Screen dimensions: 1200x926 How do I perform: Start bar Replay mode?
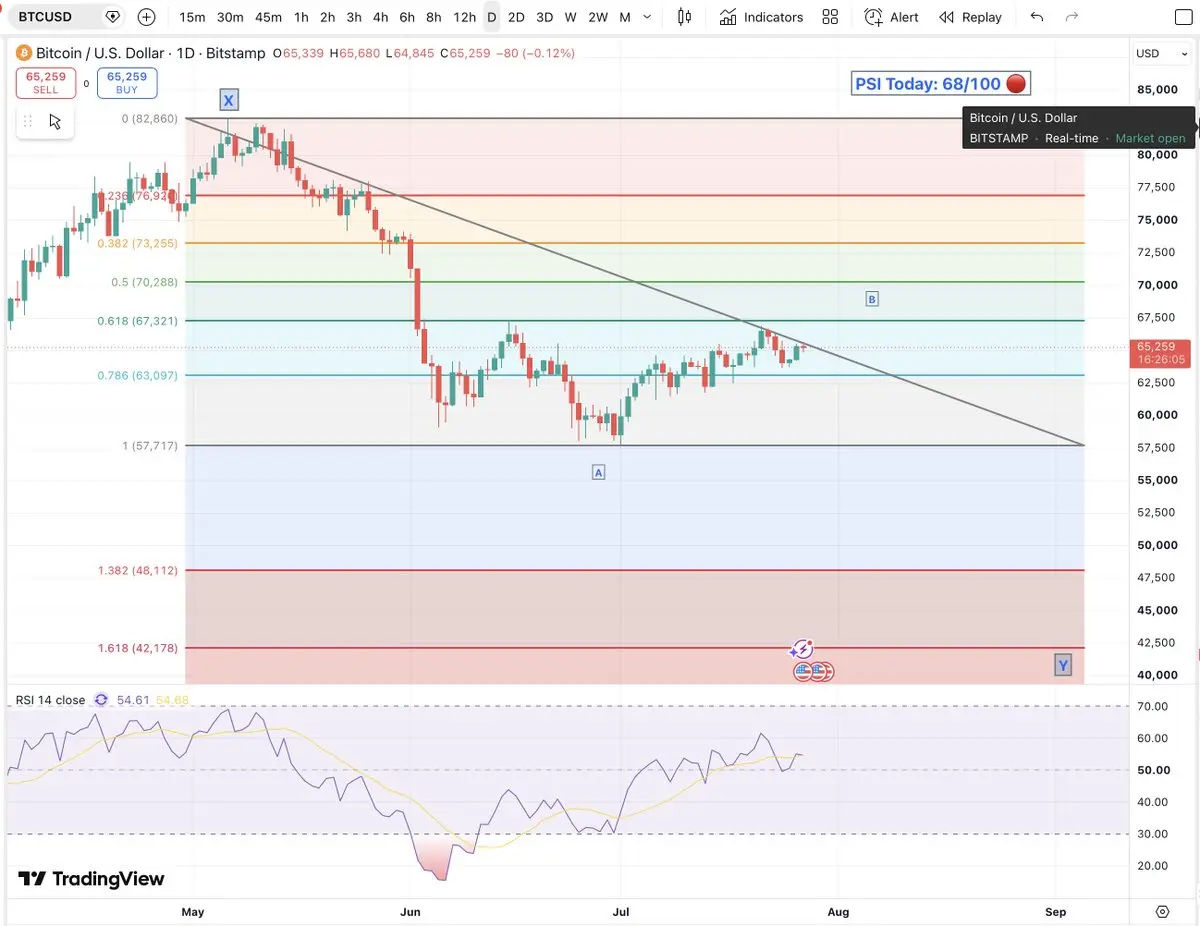coord(970,17)
